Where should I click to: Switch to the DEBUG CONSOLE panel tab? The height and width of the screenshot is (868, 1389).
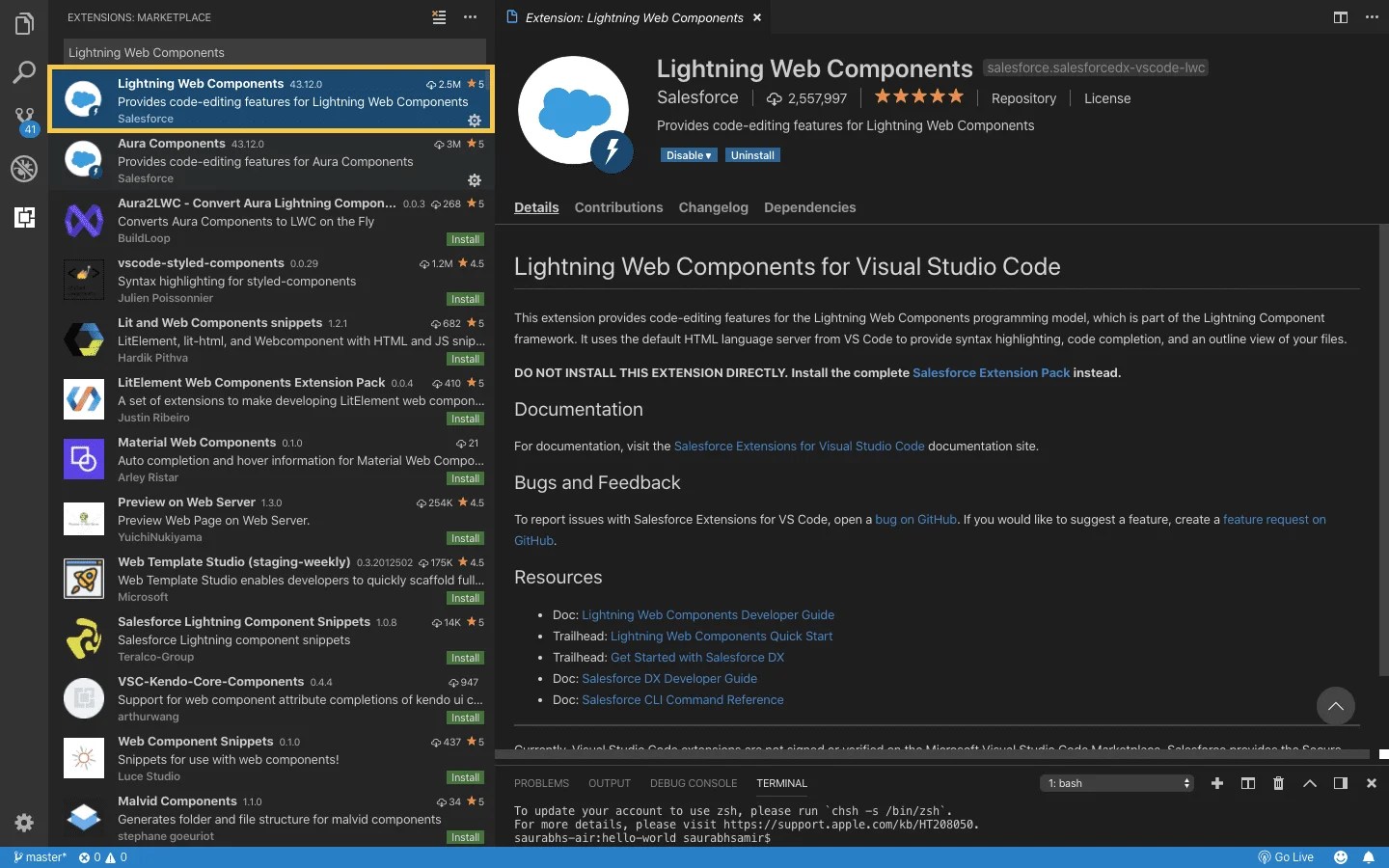(x=694, y=783)
